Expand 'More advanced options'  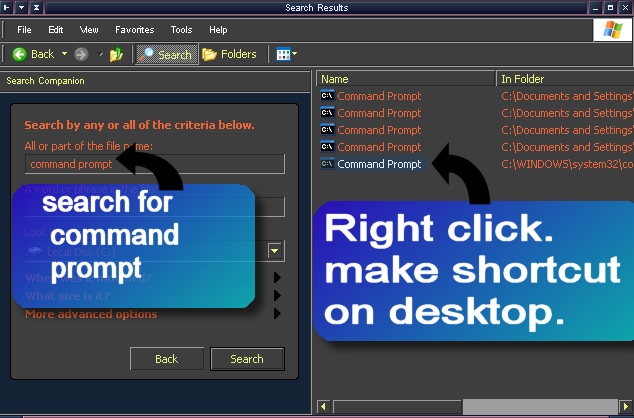(x=277, y=313)
